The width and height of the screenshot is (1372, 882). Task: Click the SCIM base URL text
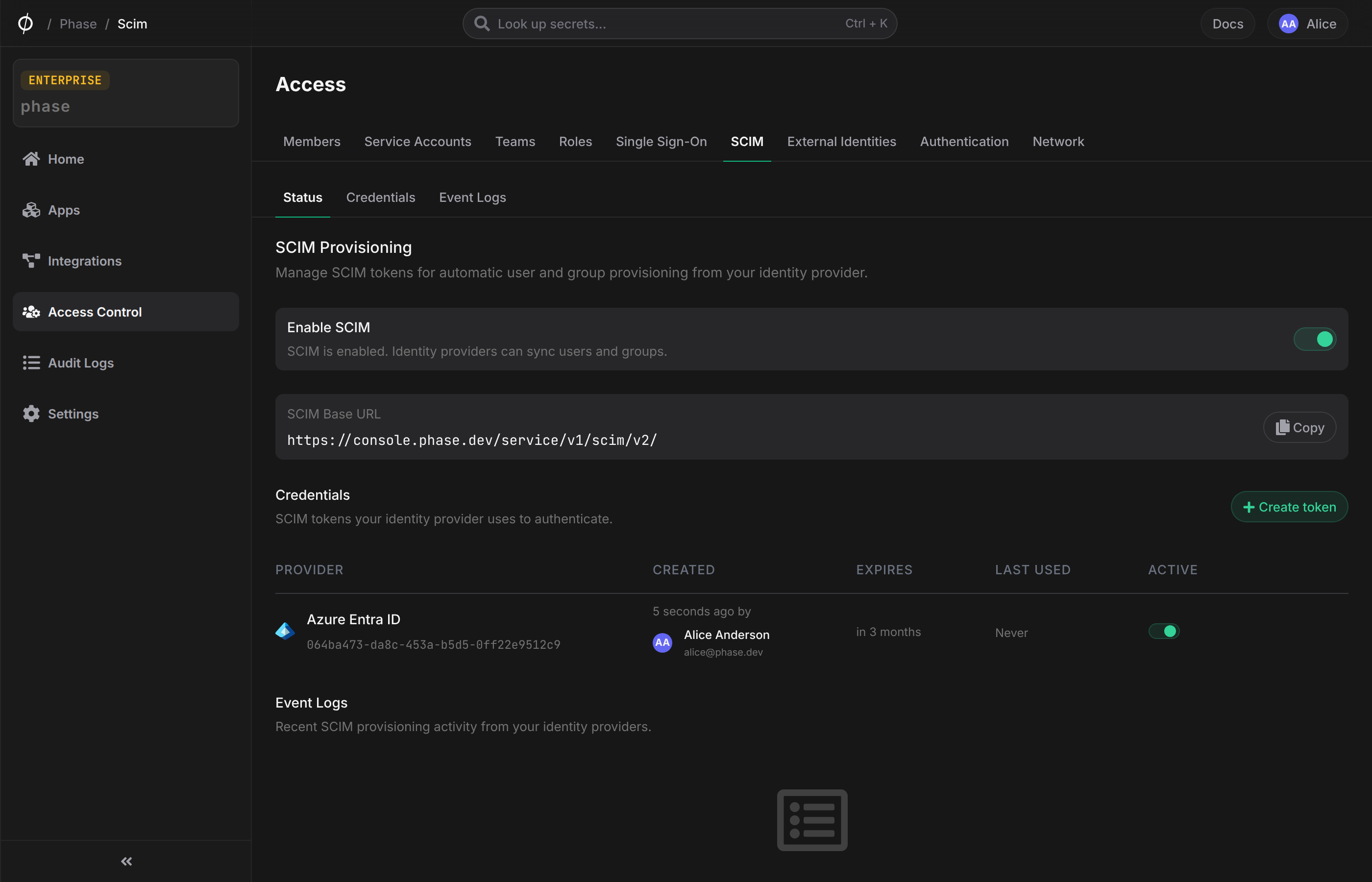472,440
